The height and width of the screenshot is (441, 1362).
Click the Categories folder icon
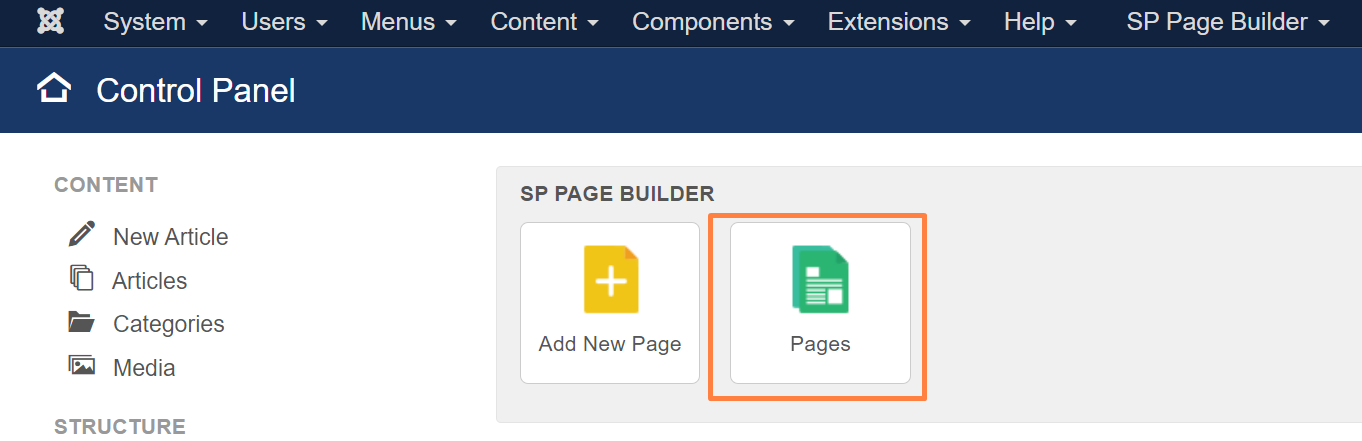(82, 322)
